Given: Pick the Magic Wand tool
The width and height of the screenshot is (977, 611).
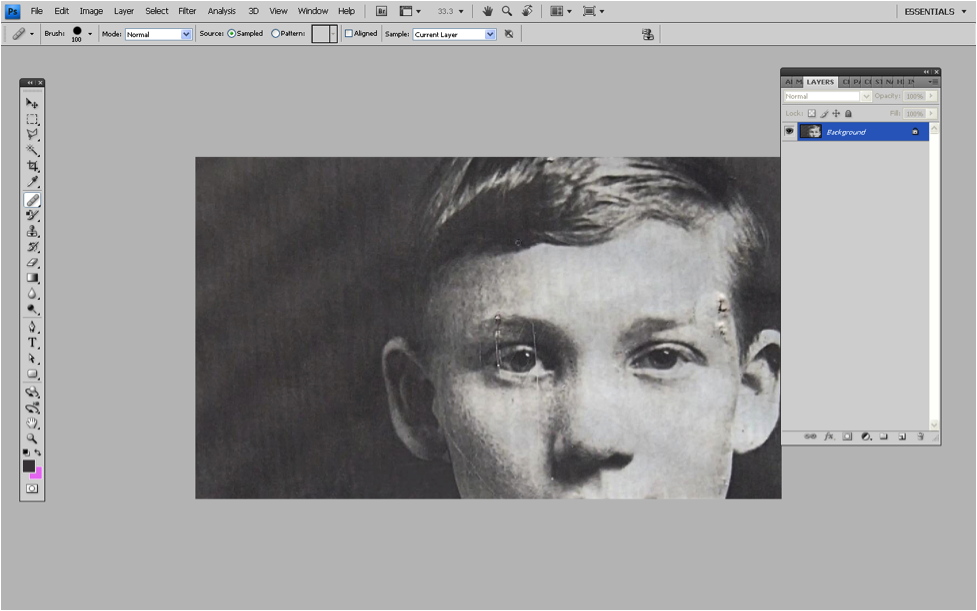Looking at the screenshot, I should point(32,150).
